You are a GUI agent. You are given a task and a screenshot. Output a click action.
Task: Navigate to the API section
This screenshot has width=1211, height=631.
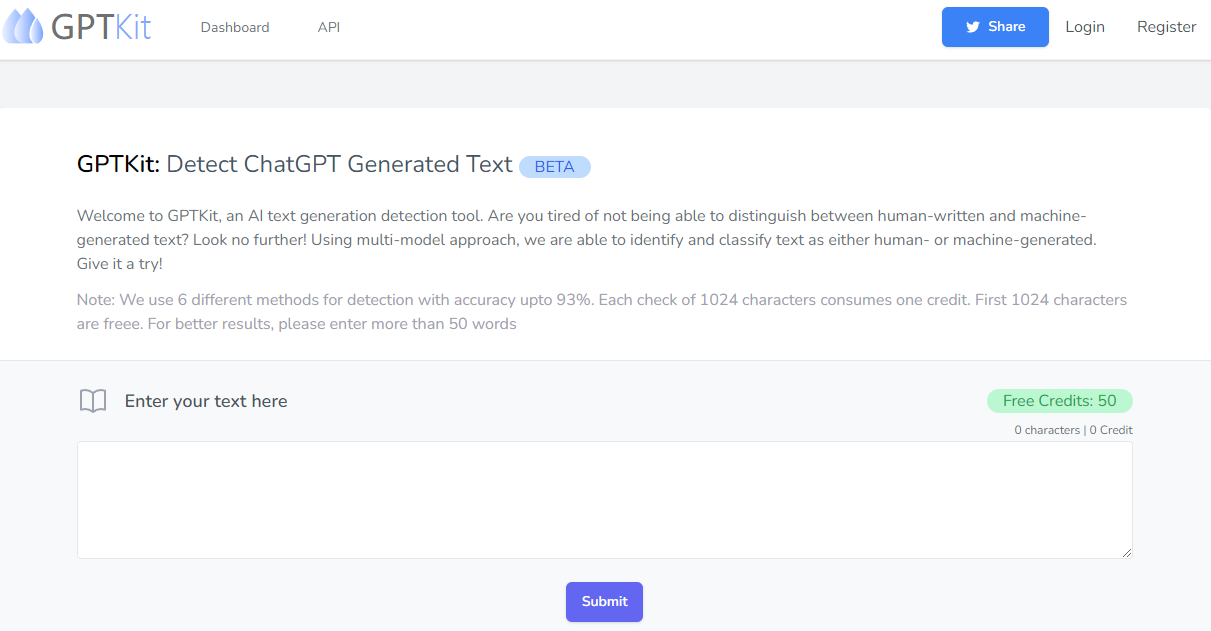tap(329, 27)
